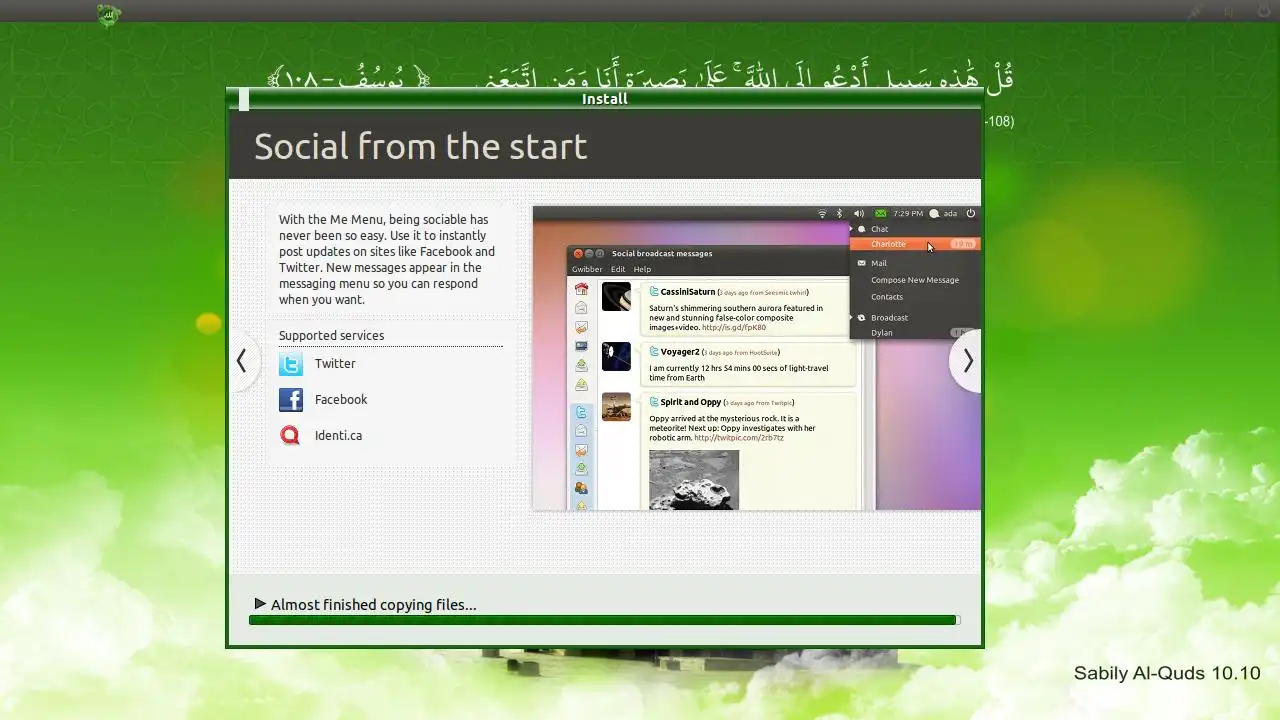This screenshot has width=1280, height=720.
Task: Click the Twitter label under Supported services
Action: click(x=335, y=364)
